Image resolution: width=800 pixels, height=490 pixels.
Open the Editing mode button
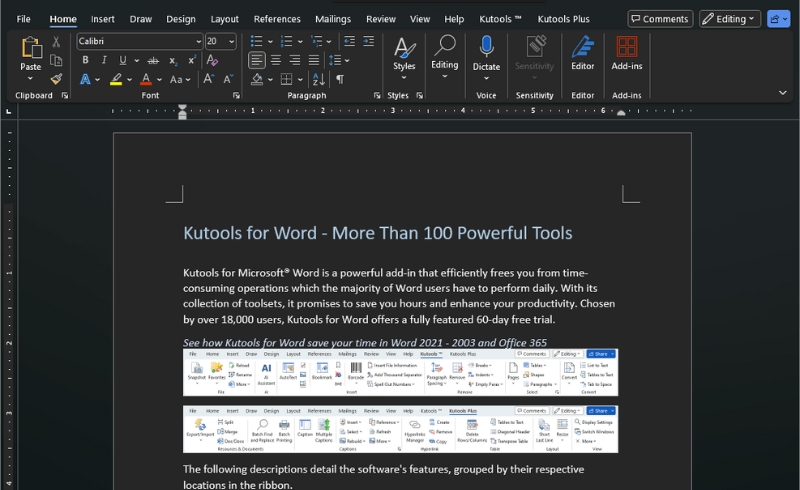tap(730, 19)
